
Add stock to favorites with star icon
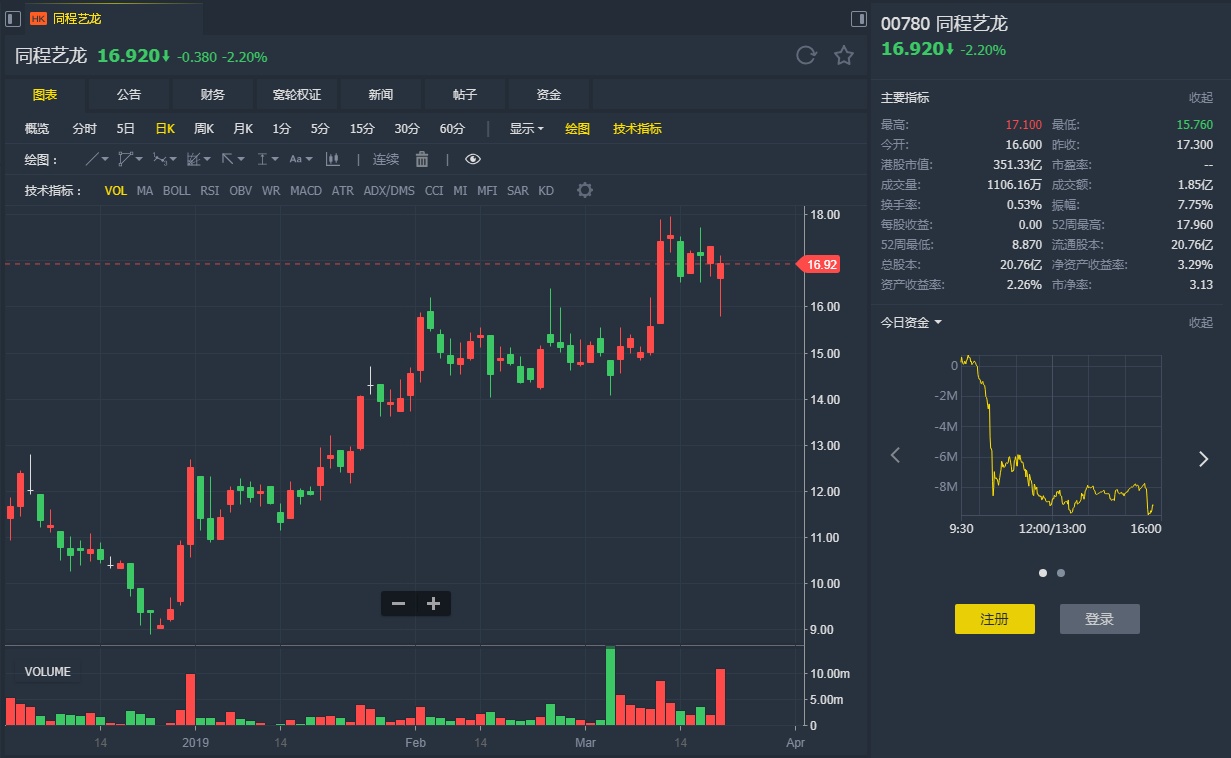point(844,56)
